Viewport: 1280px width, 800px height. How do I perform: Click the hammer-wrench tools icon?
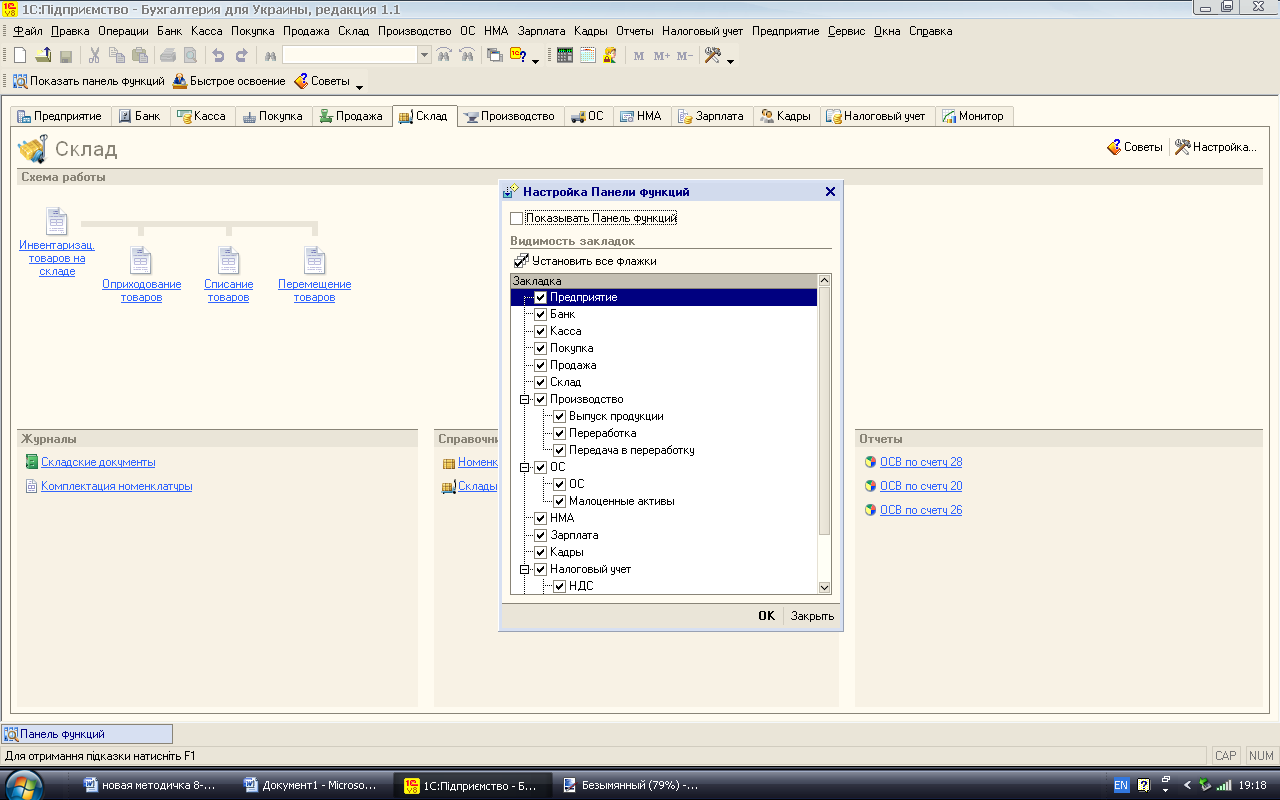tap(713, 56)
